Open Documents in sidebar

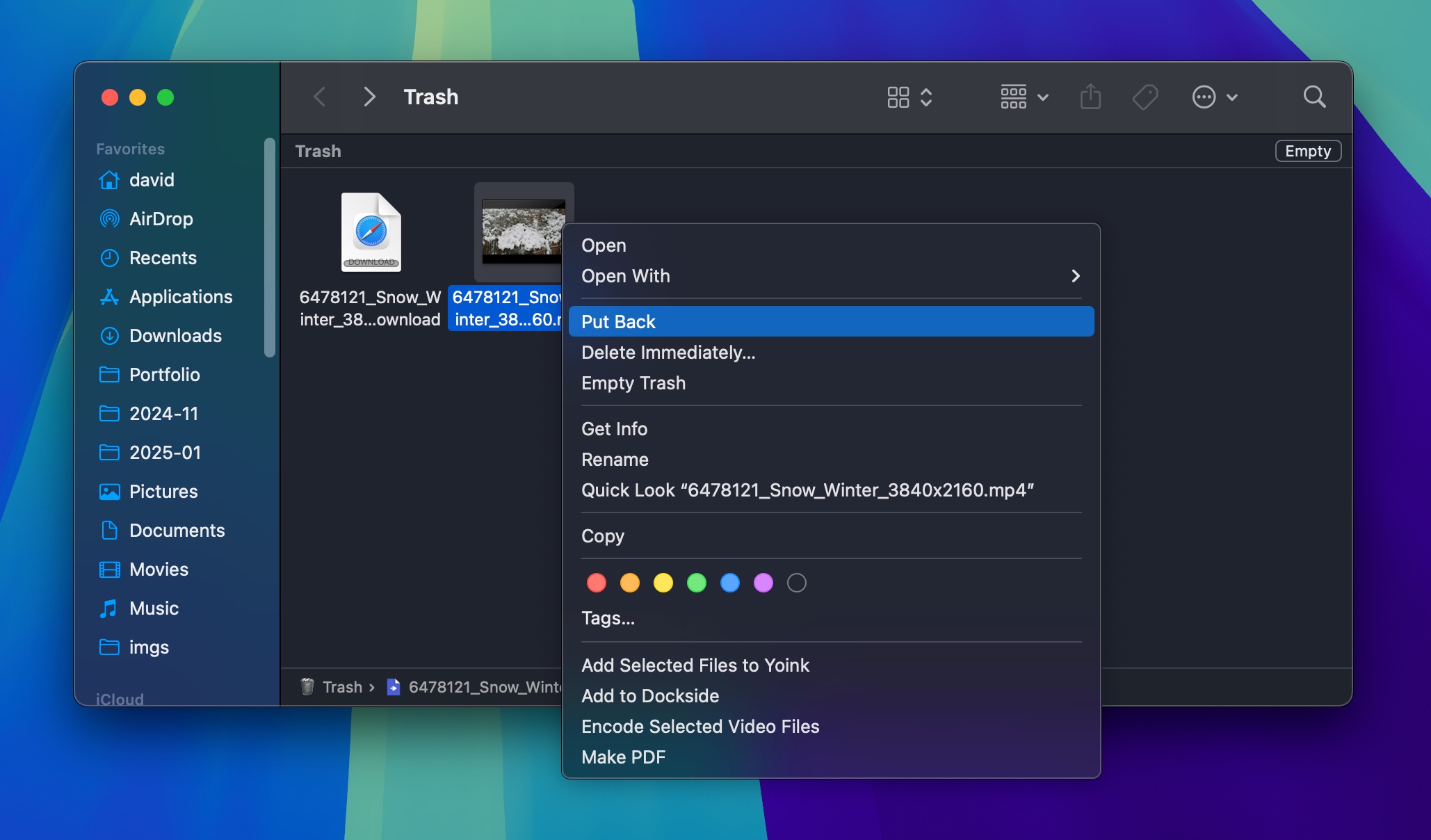[x=177, y=531]
